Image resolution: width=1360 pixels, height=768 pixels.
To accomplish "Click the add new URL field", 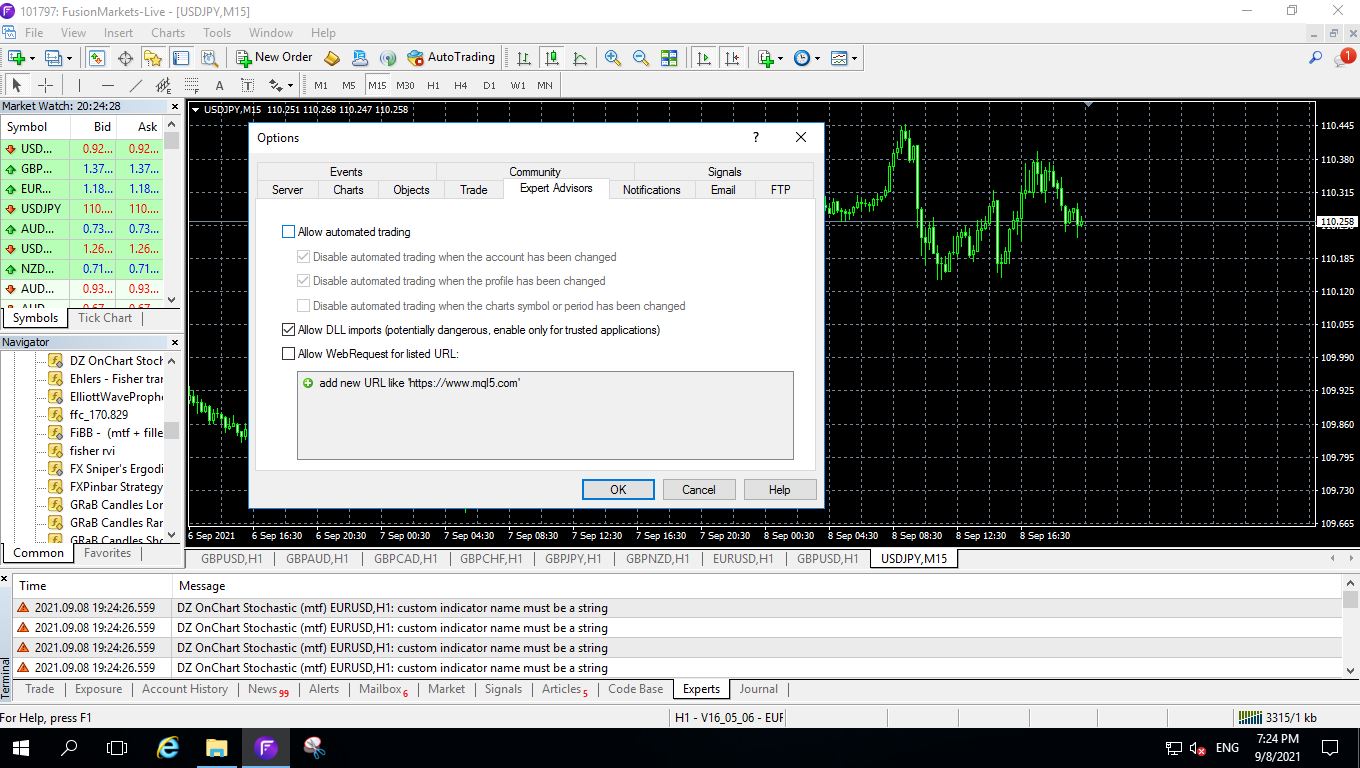I will [x=419, y=383].
